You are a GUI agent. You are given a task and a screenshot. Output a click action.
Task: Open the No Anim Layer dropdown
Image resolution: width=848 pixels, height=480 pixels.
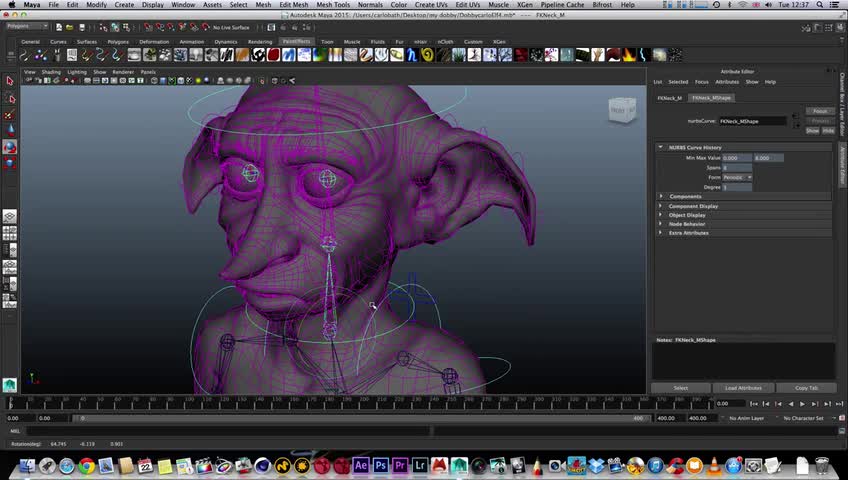(x=746, y=418)
